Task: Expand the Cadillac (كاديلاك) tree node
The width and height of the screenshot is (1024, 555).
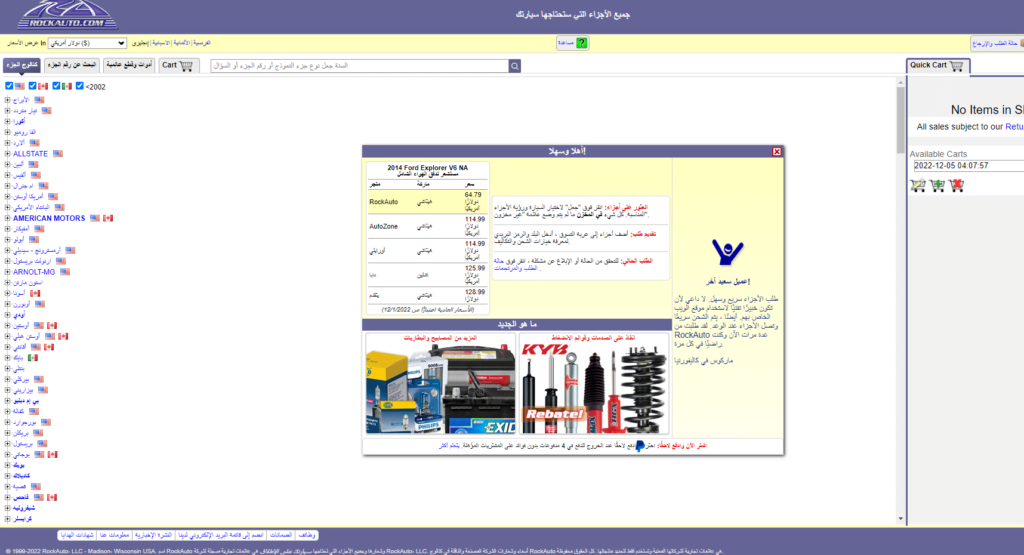Action: [8, 476]
